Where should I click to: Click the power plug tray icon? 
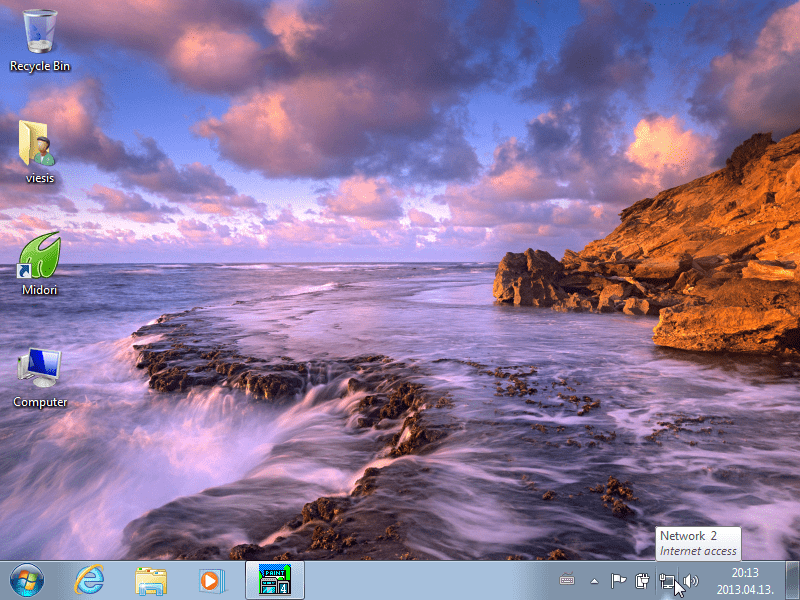click(x=642, y=581)
